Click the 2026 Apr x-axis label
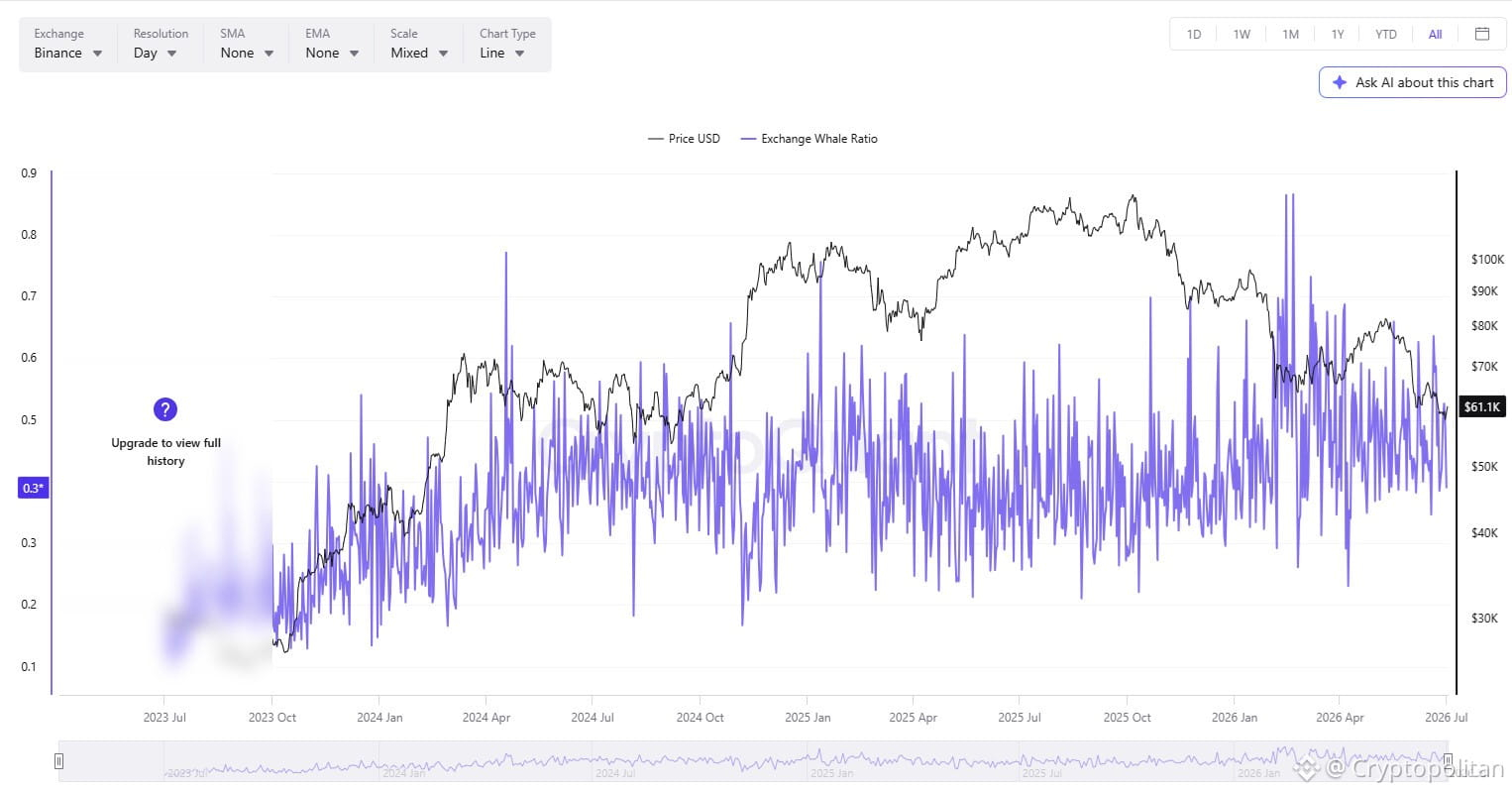The height and width of the screenshot is (793, 1512). (x=1340, y=717)
